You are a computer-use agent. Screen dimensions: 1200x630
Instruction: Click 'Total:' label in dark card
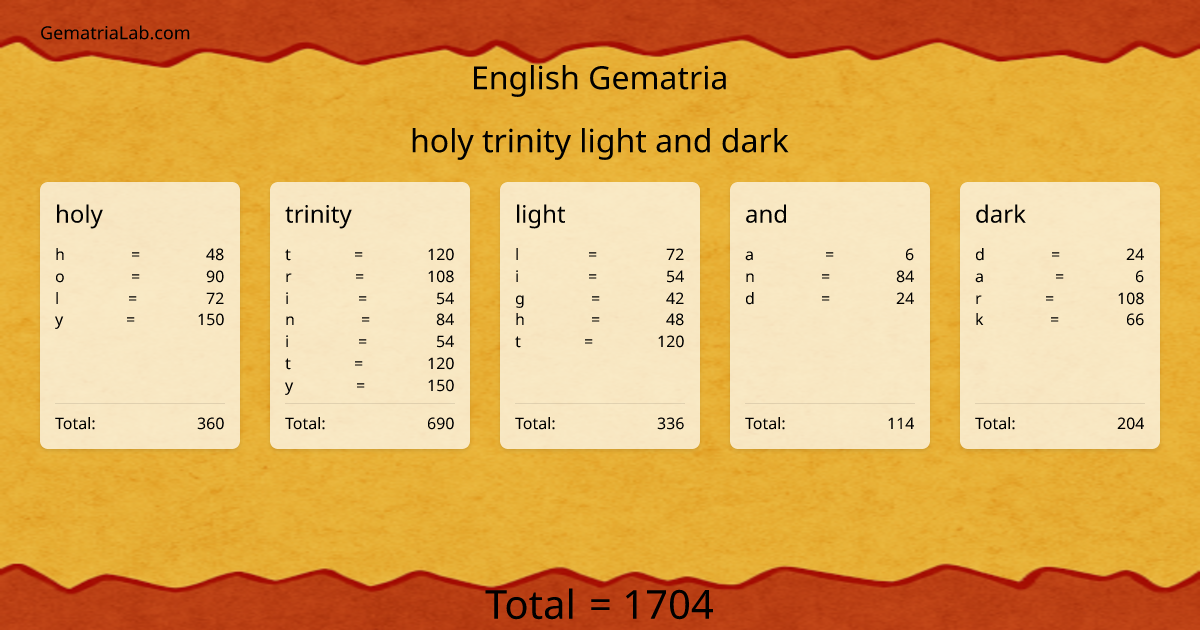[x=995, y=423]
